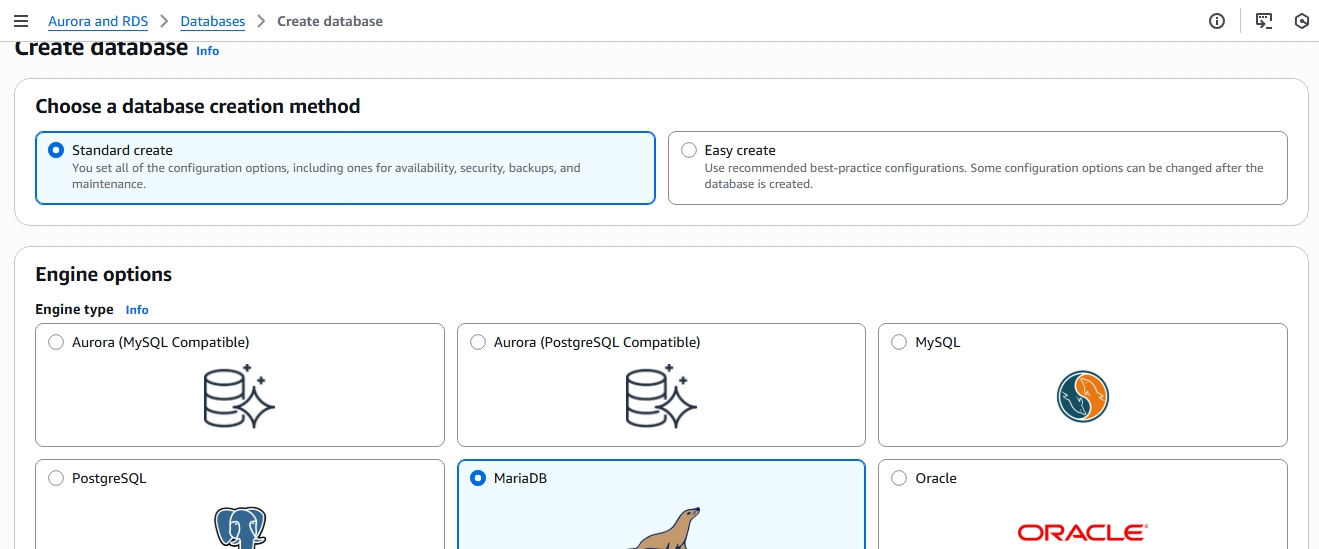
Task: Click the Aurora MySQL database icon
Action: click(239, 396)
